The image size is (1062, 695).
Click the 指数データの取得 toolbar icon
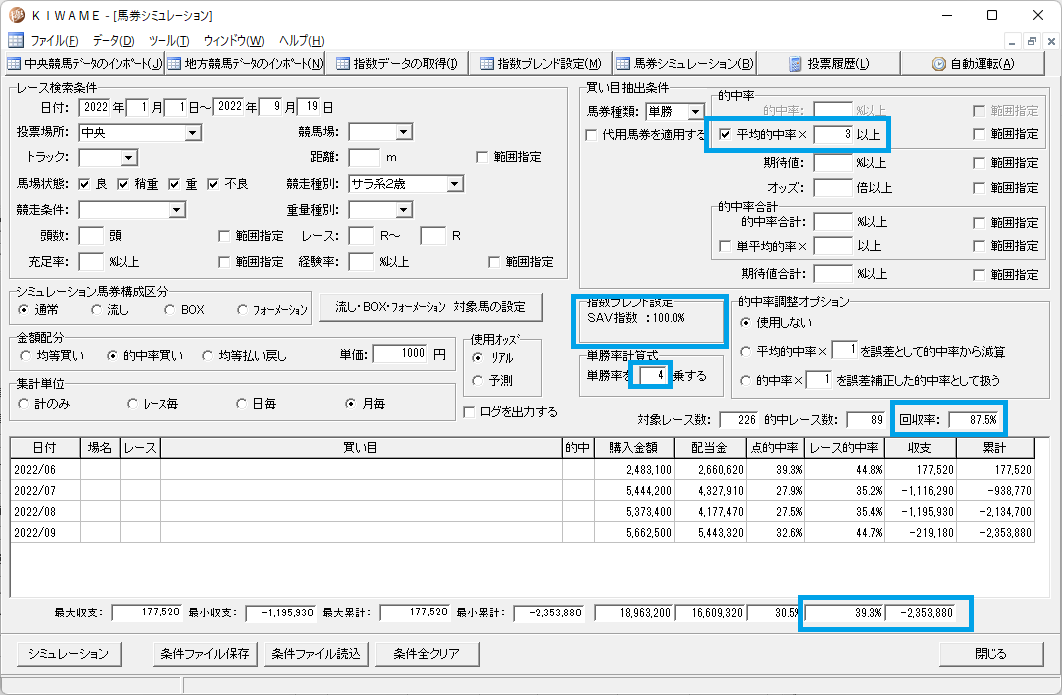pyautogui.click(x=343, y=64)
